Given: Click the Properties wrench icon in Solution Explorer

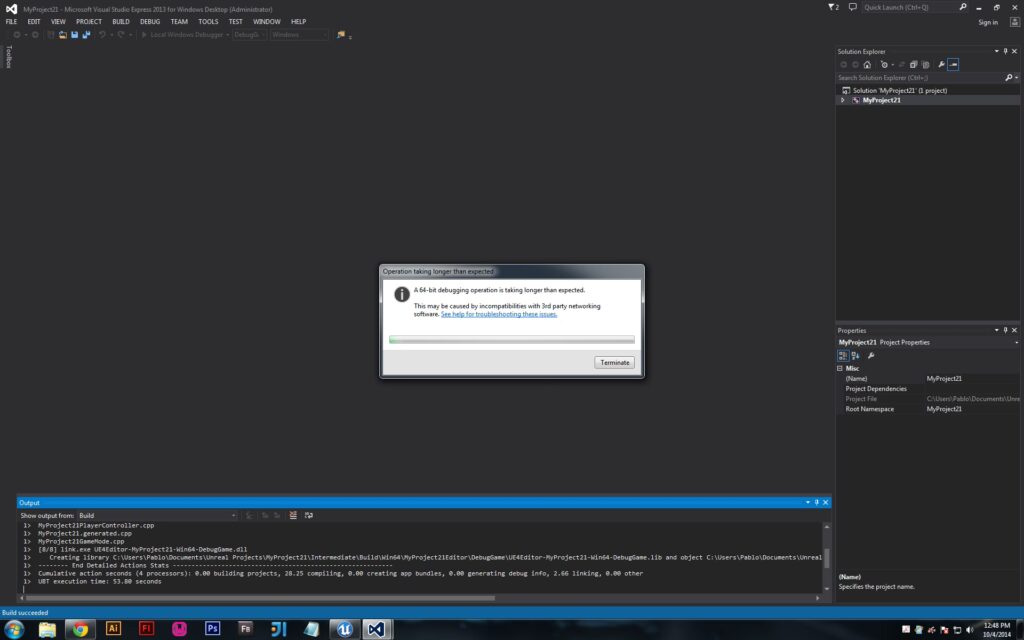Looking at the screenshot, I should [941, 64].
